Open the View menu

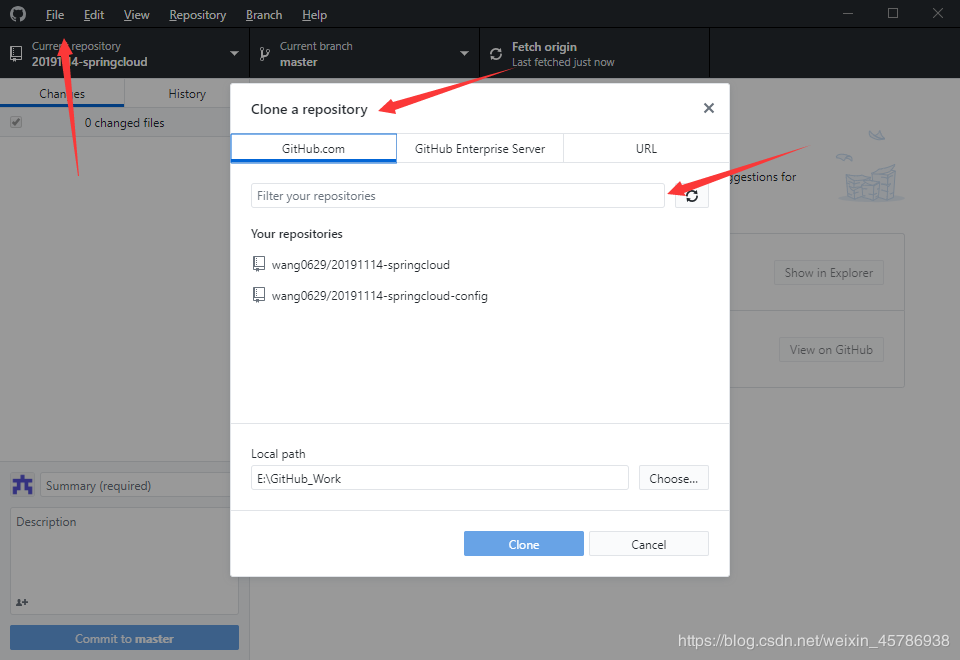coord(136,15)
